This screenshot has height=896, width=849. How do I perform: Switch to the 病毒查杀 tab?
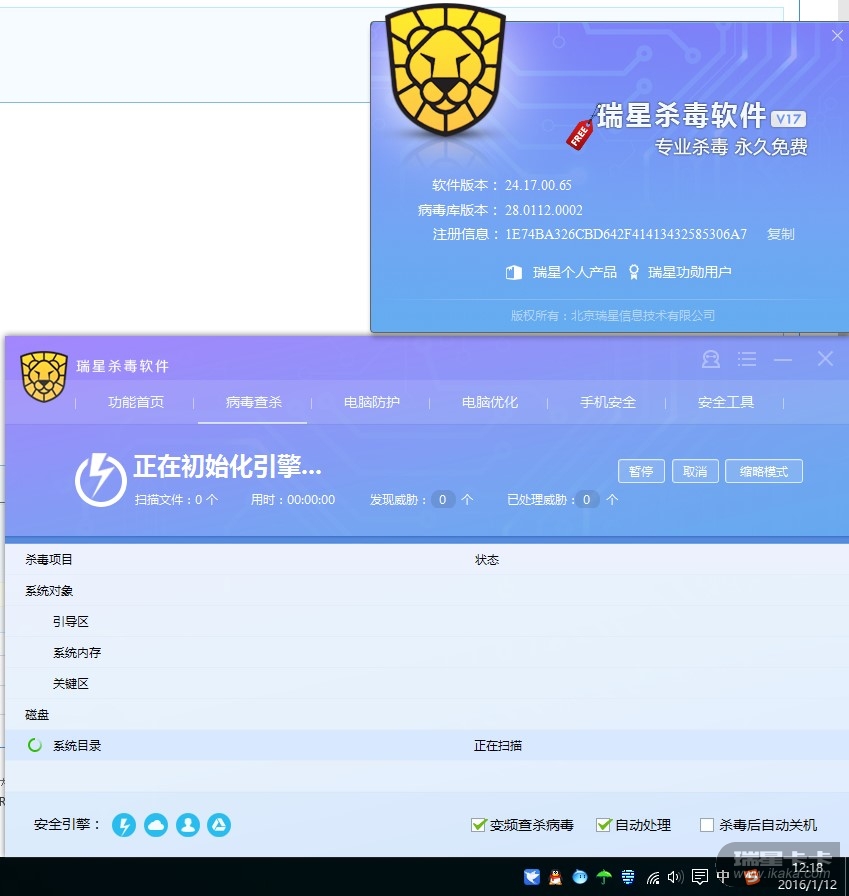253,402
